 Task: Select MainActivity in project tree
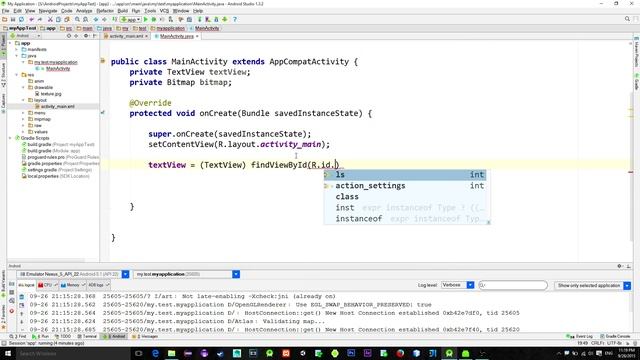pyautogui.click(x=58, y=69)
